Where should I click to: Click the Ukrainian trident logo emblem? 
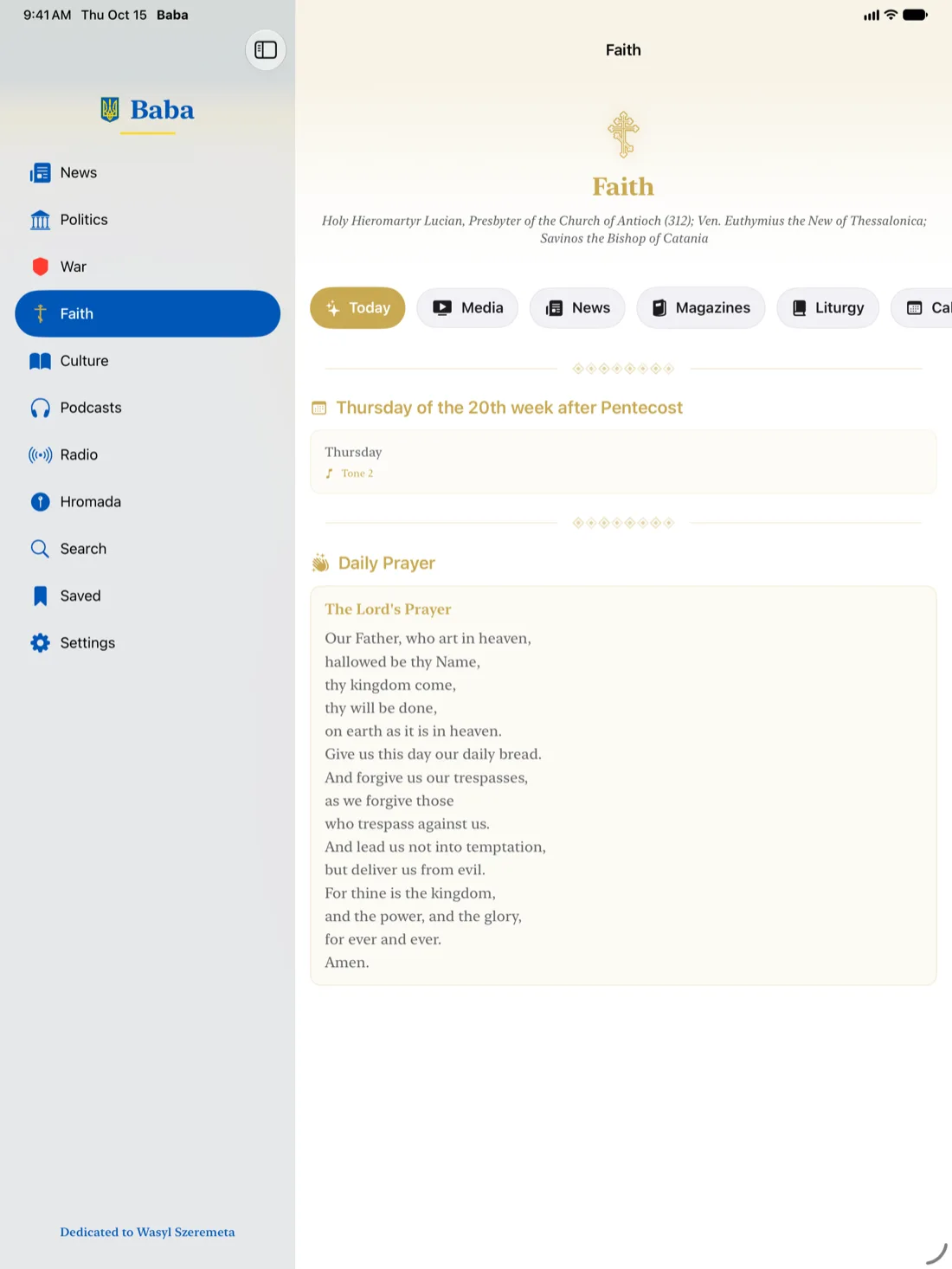point(110,109)
